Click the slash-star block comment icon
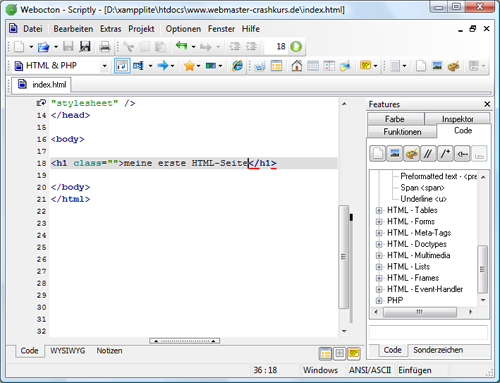 445,154
